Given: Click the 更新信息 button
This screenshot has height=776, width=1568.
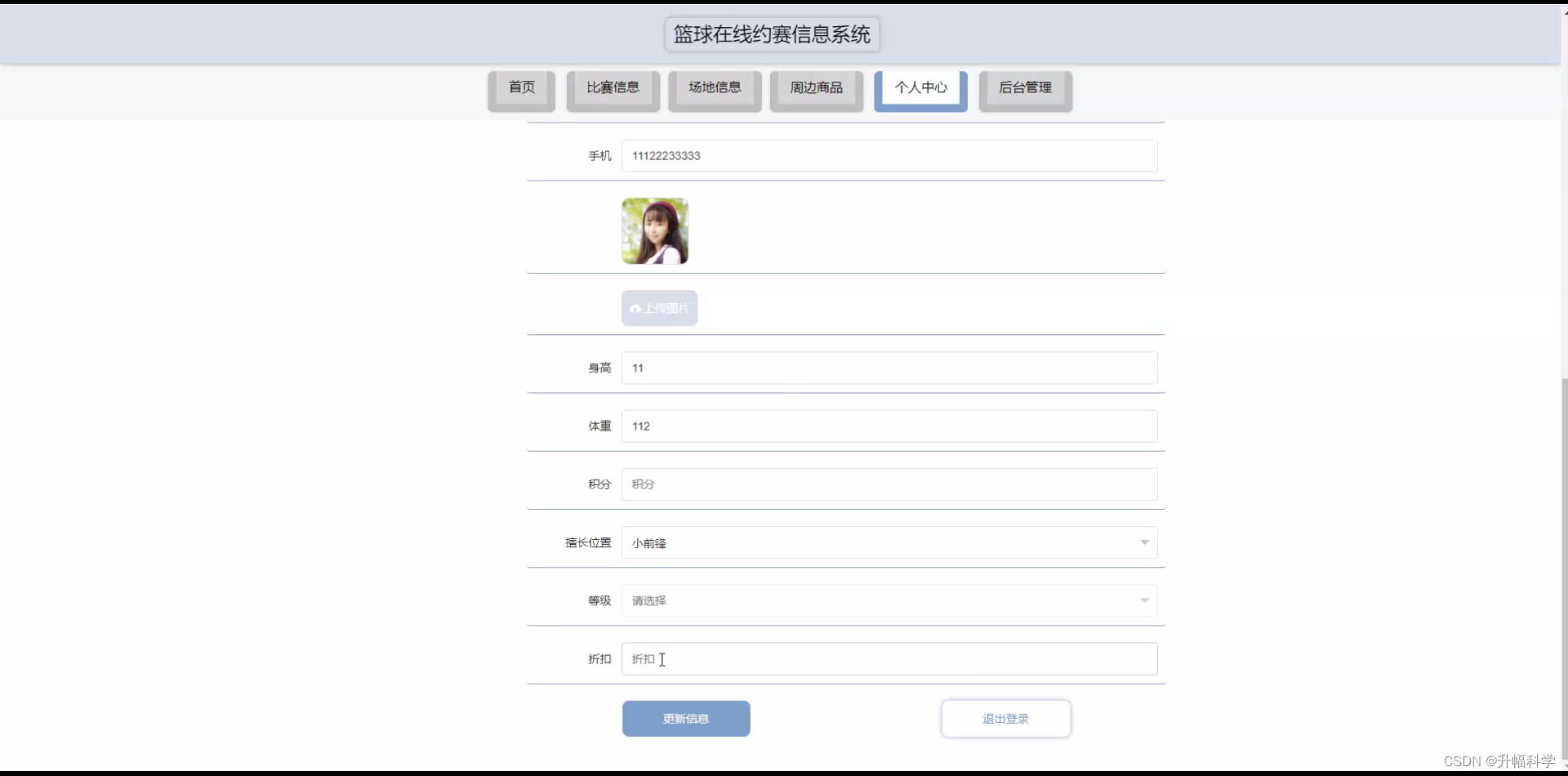Looking at the screenshot, I should coord(686,718).
